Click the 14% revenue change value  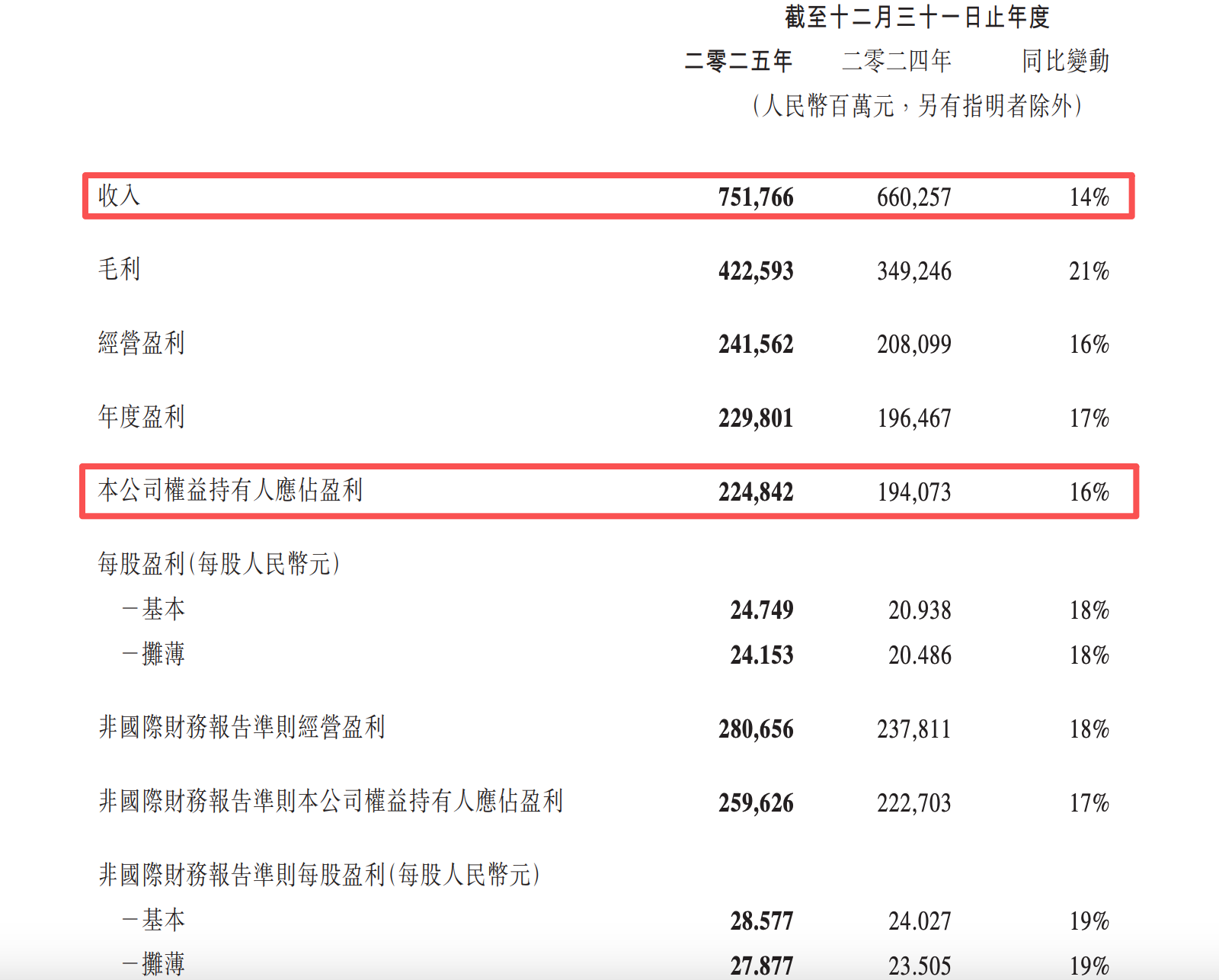click(1089, 197)
